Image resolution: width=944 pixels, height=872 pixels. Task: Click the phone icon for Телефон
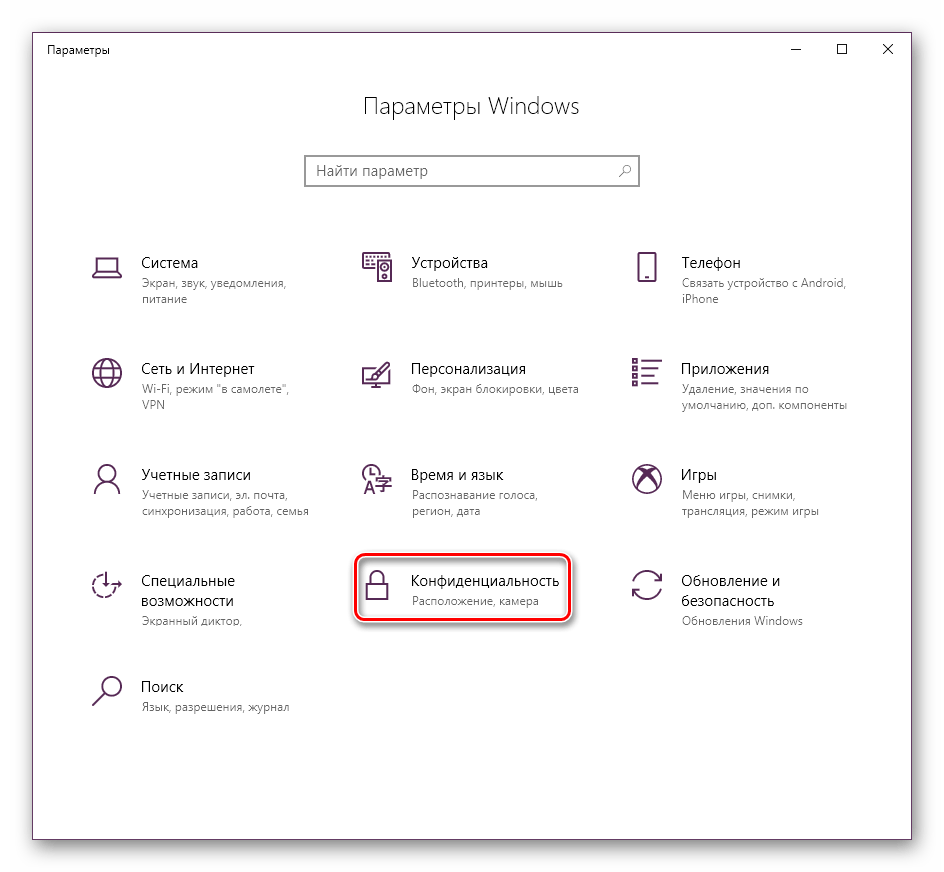[x=646, y=267]
